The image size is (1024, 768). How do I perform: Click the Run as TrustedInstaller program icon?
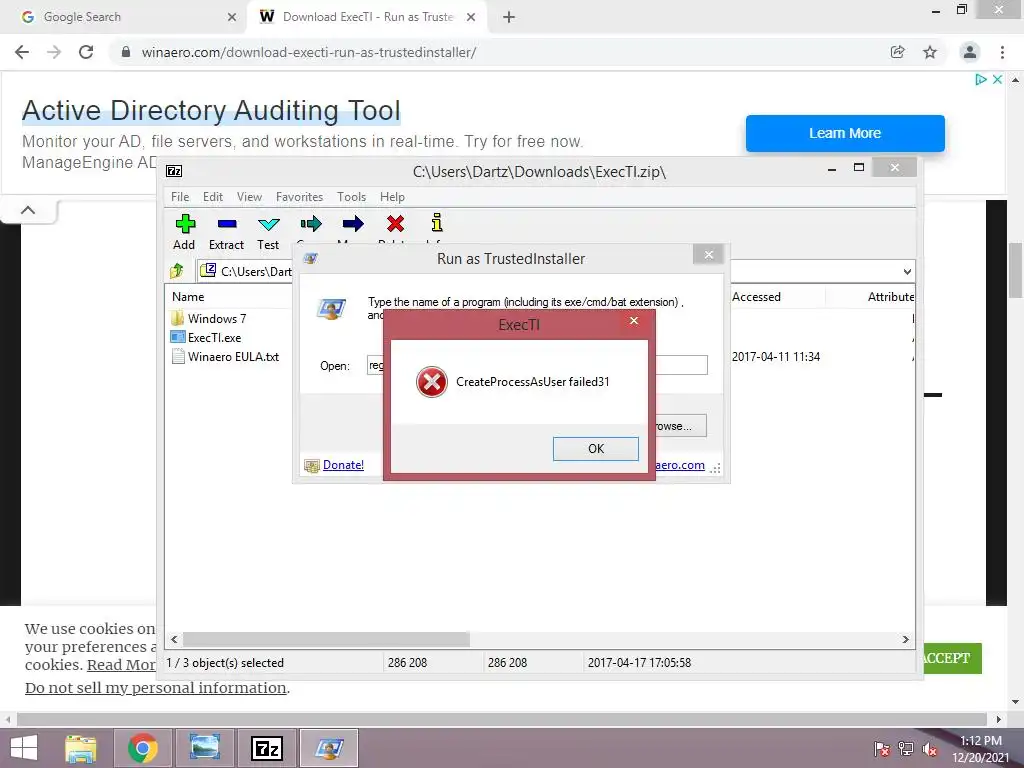(331, 309)
